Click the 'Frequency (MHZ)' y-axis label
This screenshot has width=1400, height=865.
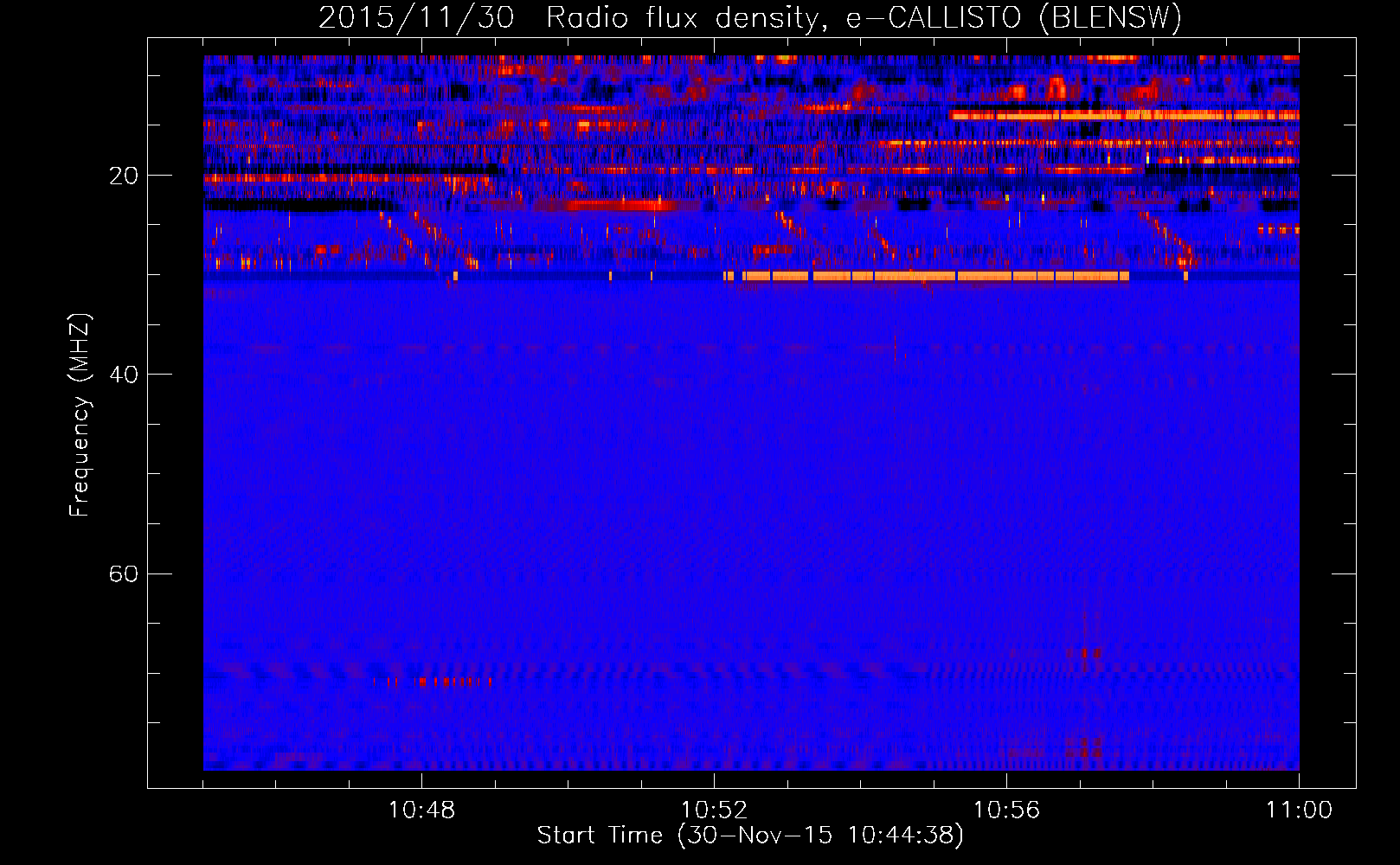coord(79,415)
